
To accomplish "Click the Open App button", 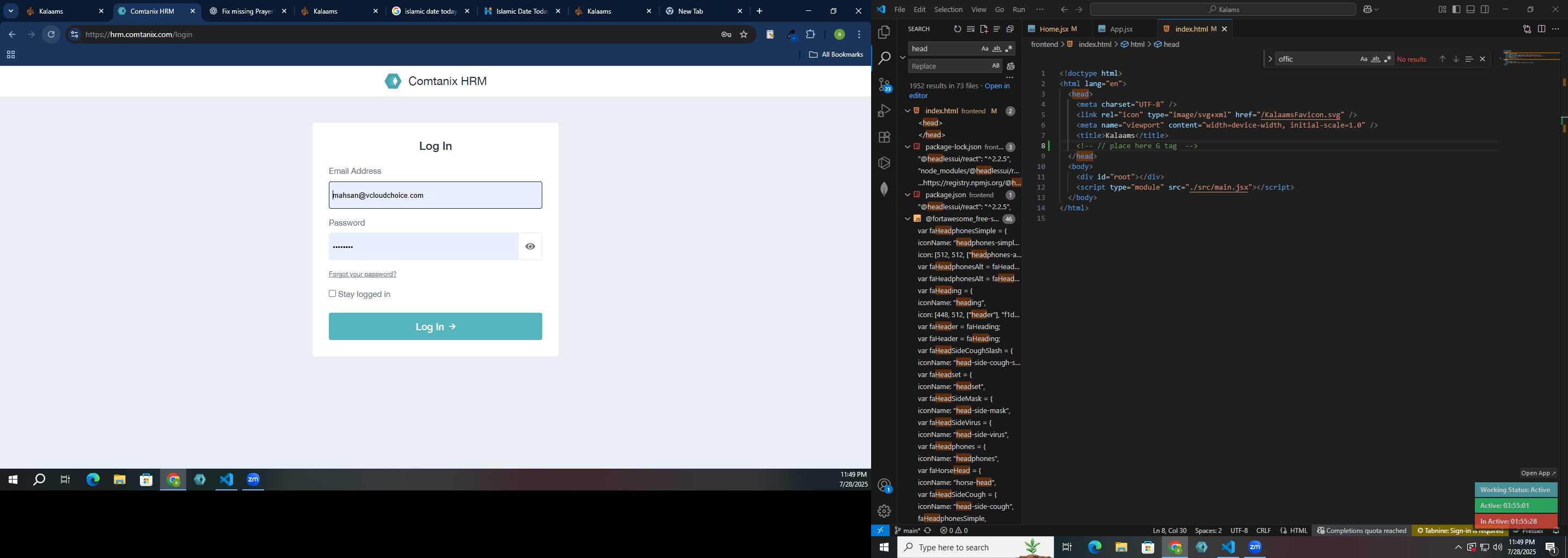I will [x=1538, y=474].
